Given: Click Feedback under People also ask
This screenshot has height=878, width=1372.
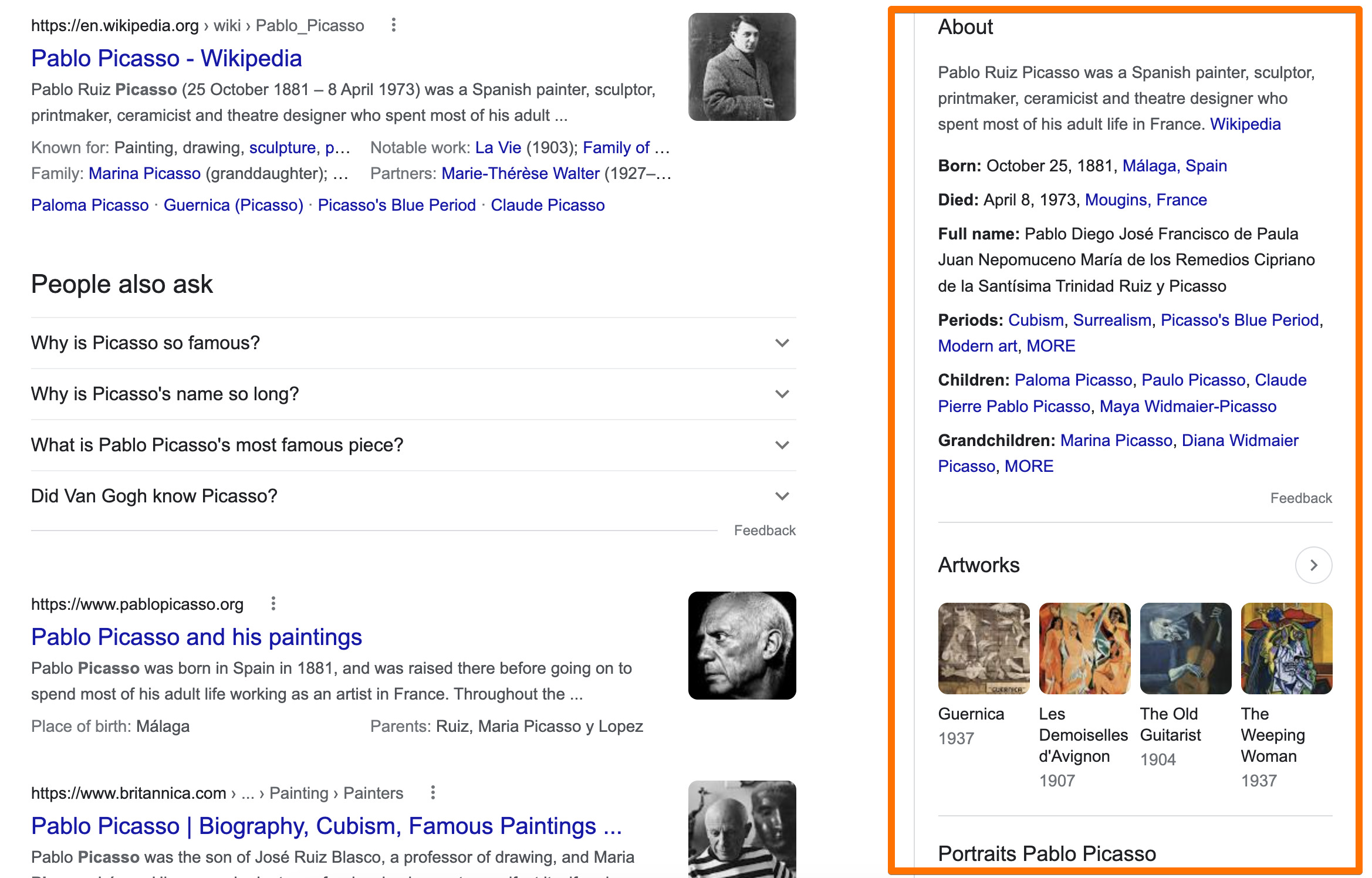Looking at the screenshot, I should coord(765,530).
